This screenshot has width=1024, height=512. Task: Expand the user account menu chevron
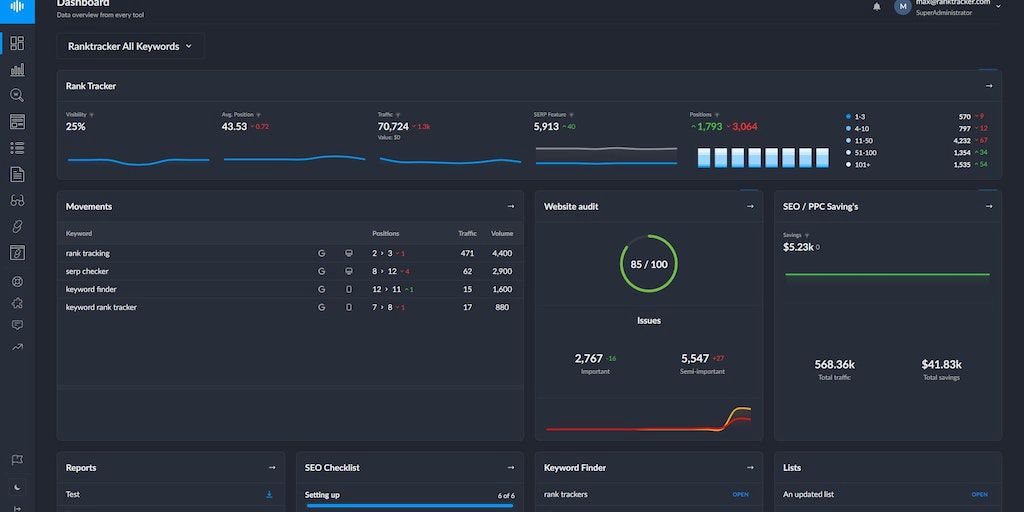(997, 7)
